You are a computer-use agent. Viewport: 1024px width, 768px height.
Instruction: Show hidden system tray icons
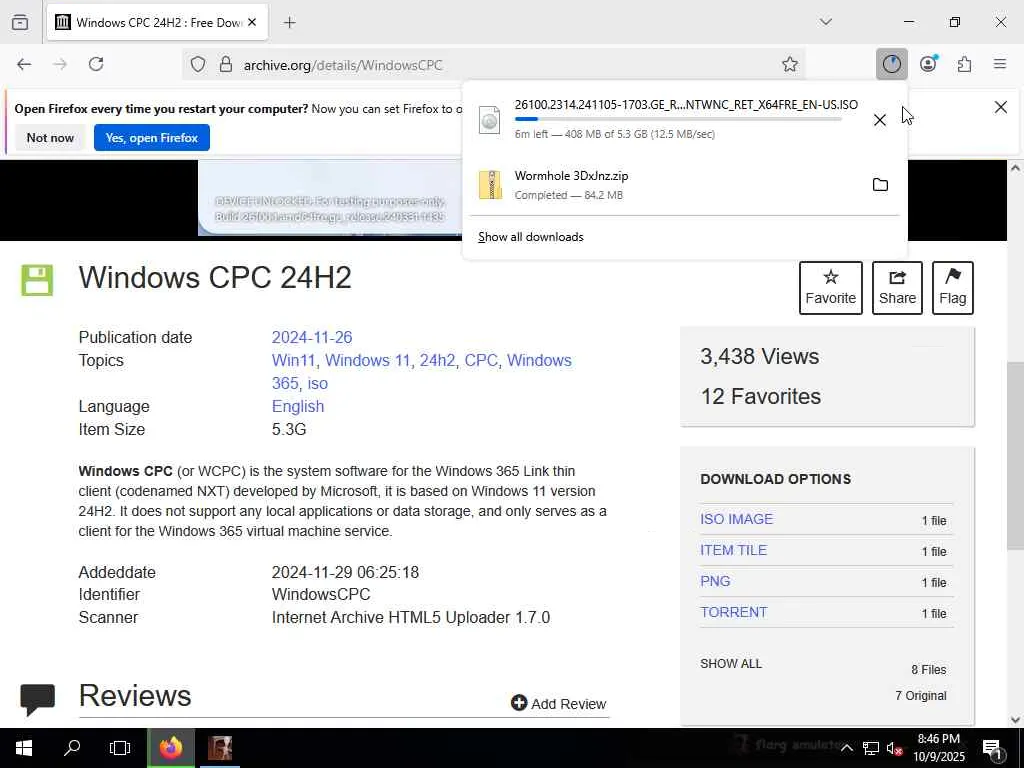846,748
